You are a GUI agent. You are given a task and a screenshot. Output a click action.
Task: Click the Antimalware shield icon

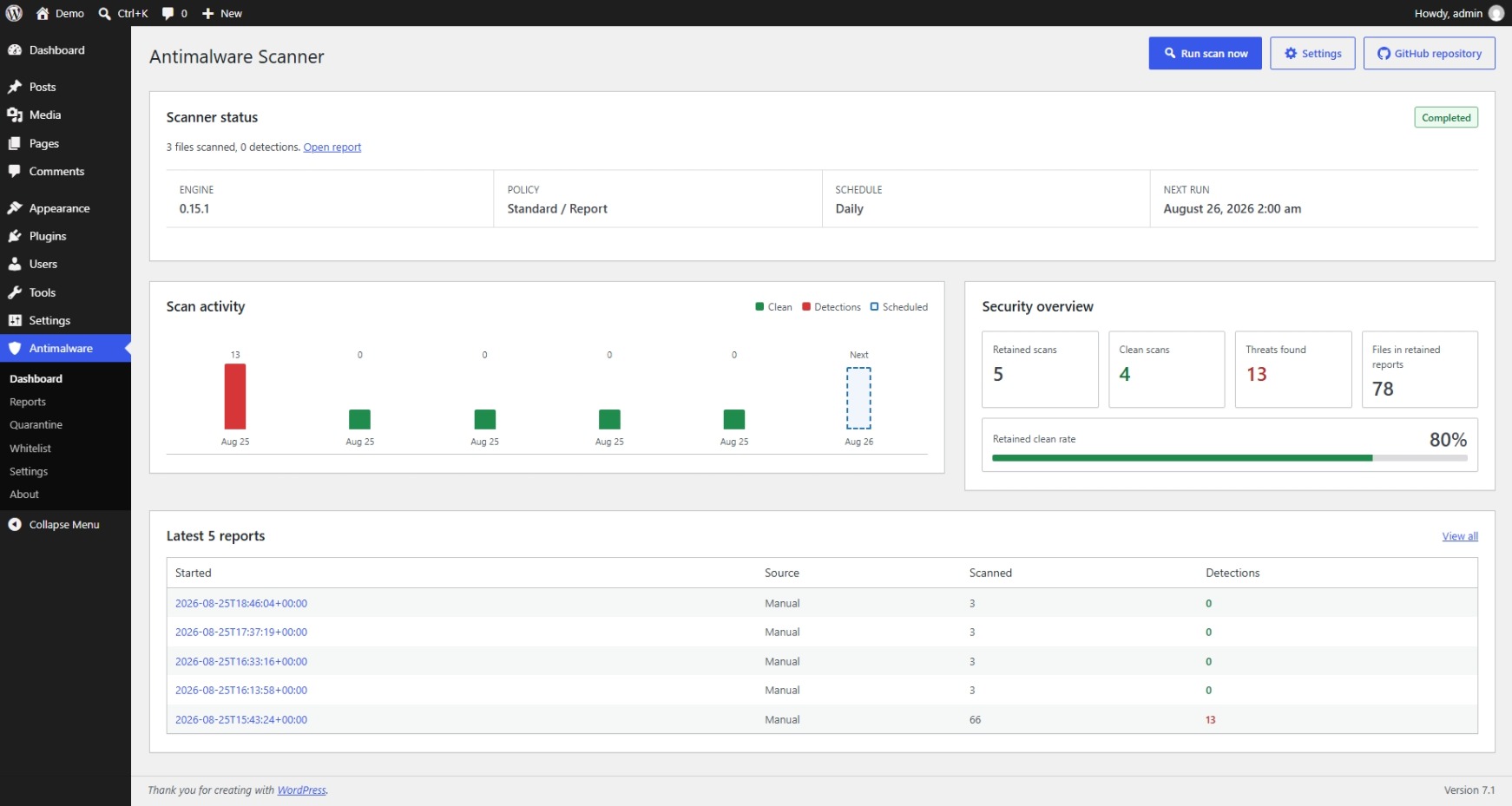[x=15, y=348]
